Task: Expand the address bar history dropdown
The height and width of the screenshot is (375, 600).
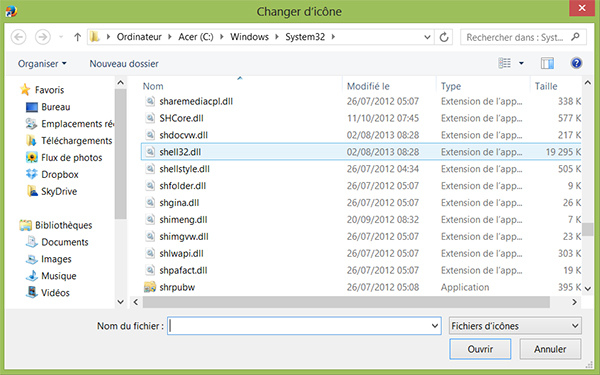Action: pos(427,37)
